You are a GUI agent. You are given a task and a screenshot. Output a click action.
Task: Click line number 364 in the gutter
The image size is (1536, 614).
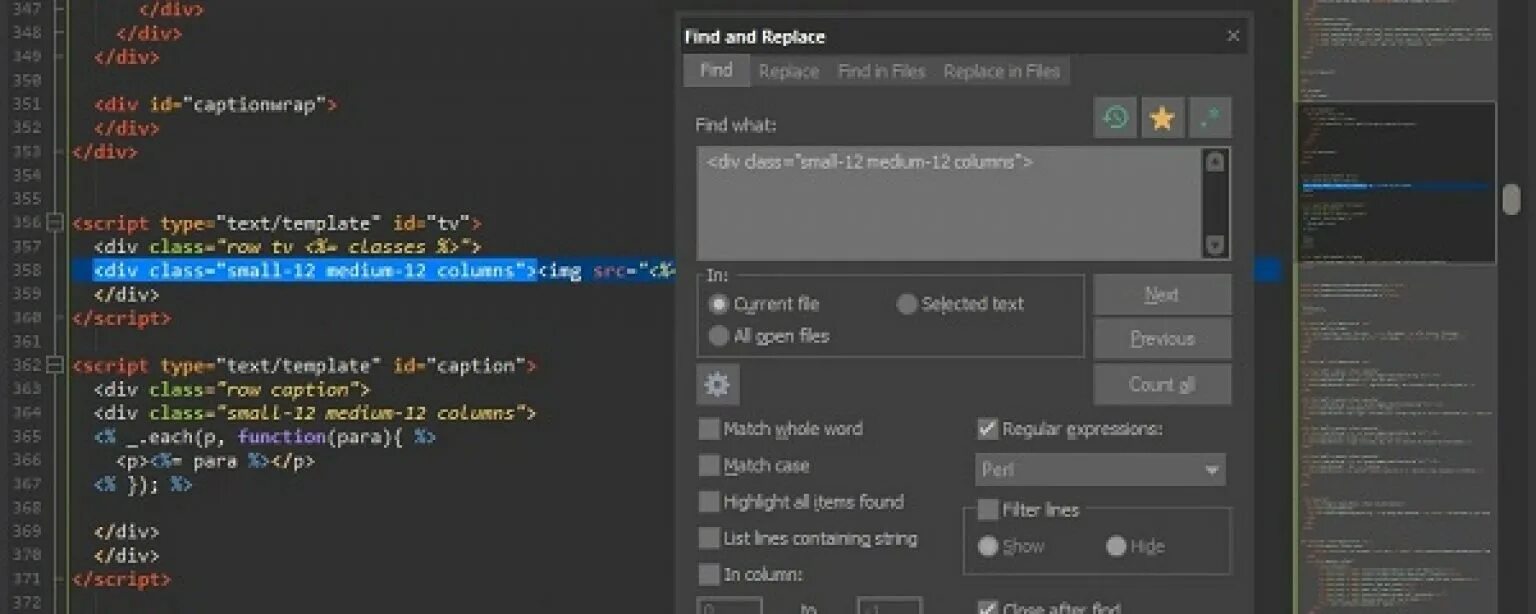pos(27,413)
